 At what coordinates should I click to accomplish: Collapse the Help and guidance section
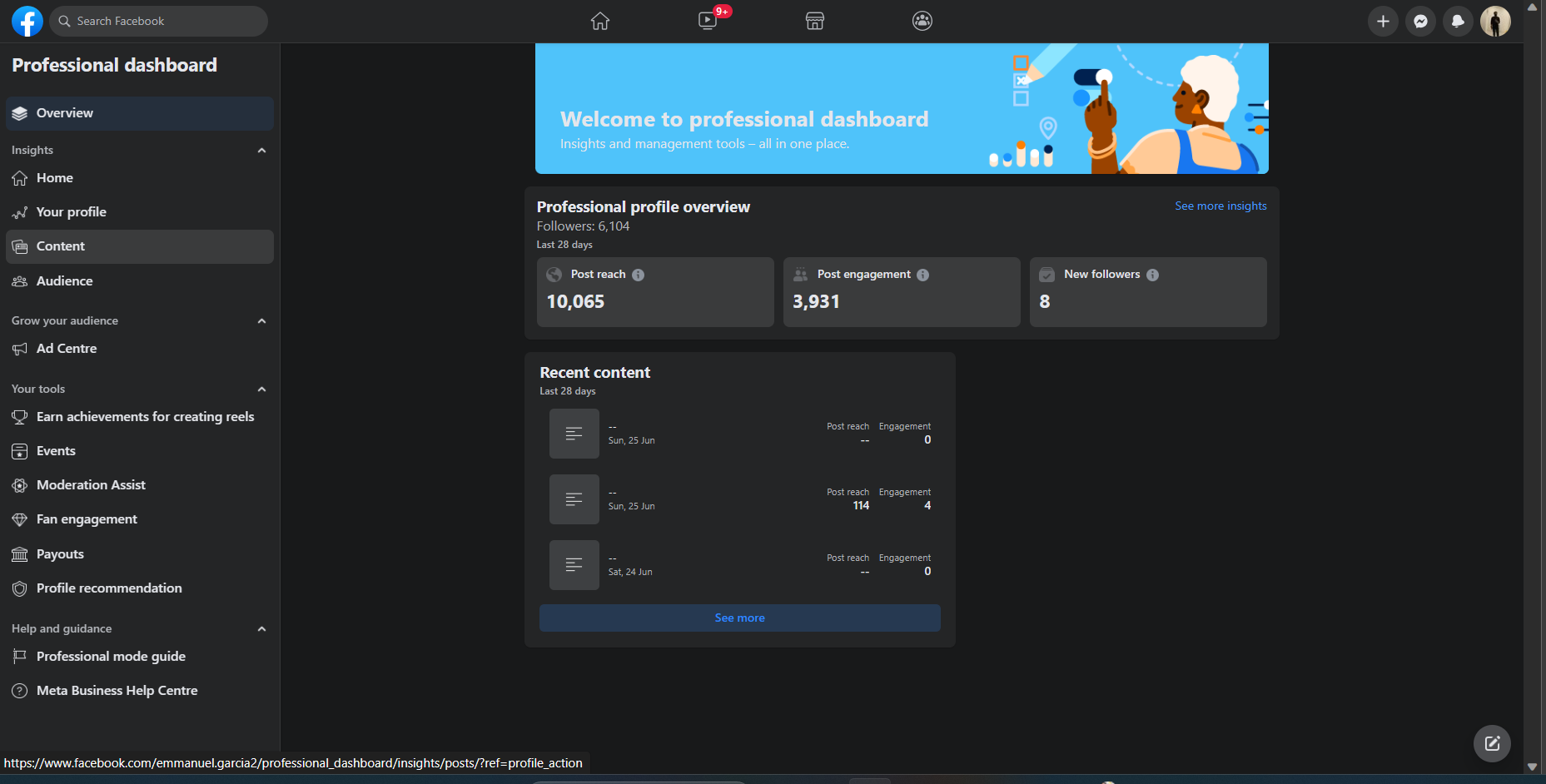coord(262,629)
